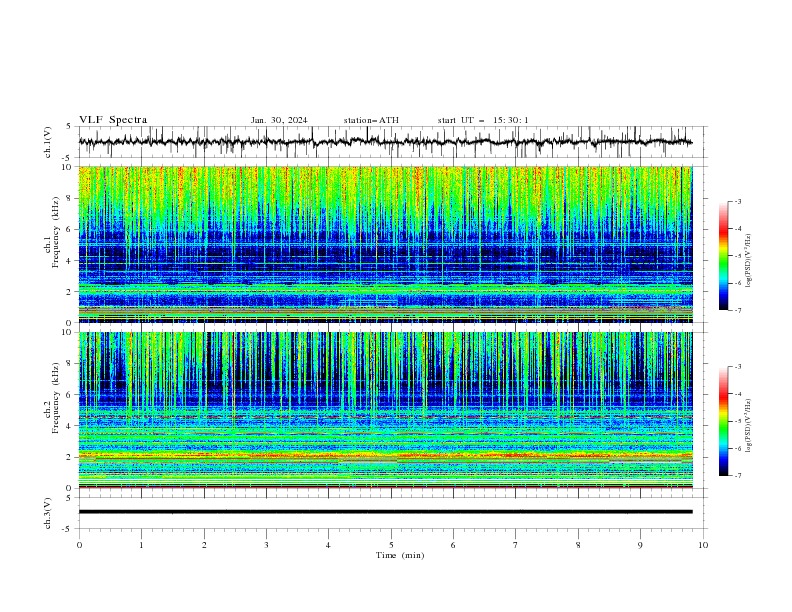
Task: Click time axis tick label "4" below ch.3
Action: (x=328, y=545)
